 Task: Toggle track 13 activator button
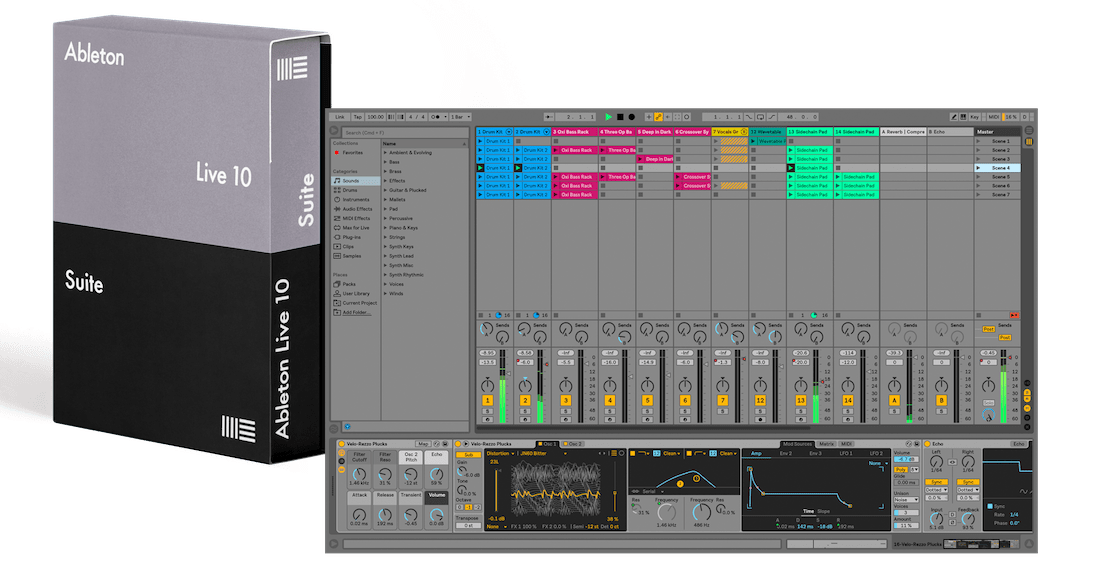pyautogui.click(x=800, y=401)
